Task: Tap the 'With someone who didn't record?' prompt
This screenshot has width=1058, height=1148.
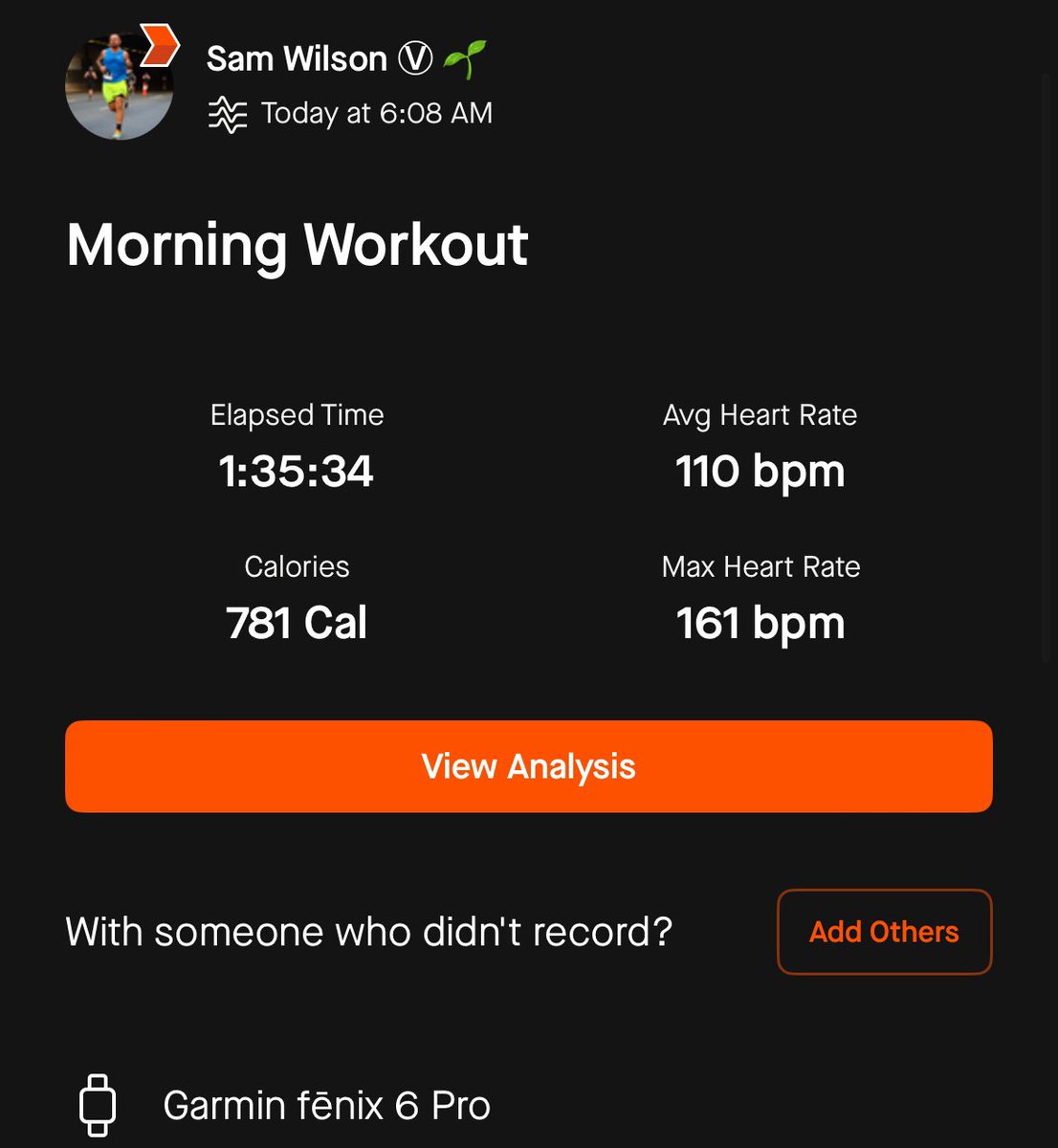Action: click(369, 932)
